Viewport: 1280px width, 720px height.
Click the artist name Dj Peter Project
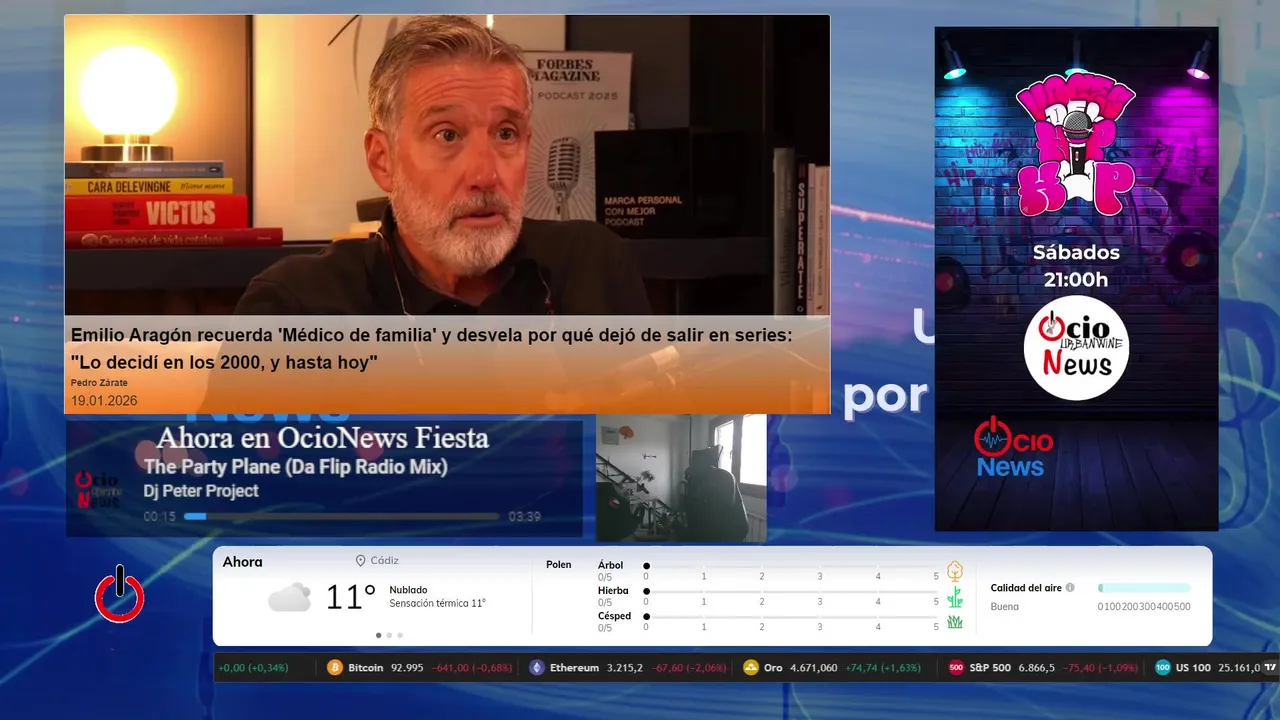[201, 491]
